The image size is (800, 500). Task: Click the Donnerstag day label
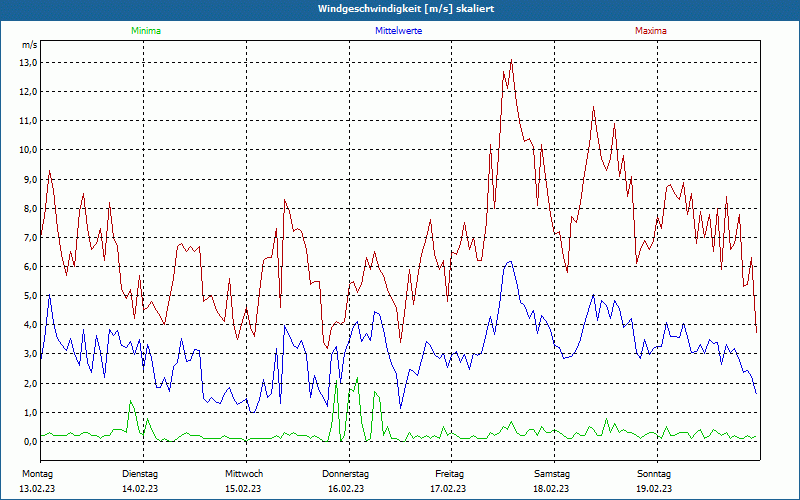click(345, 474)
